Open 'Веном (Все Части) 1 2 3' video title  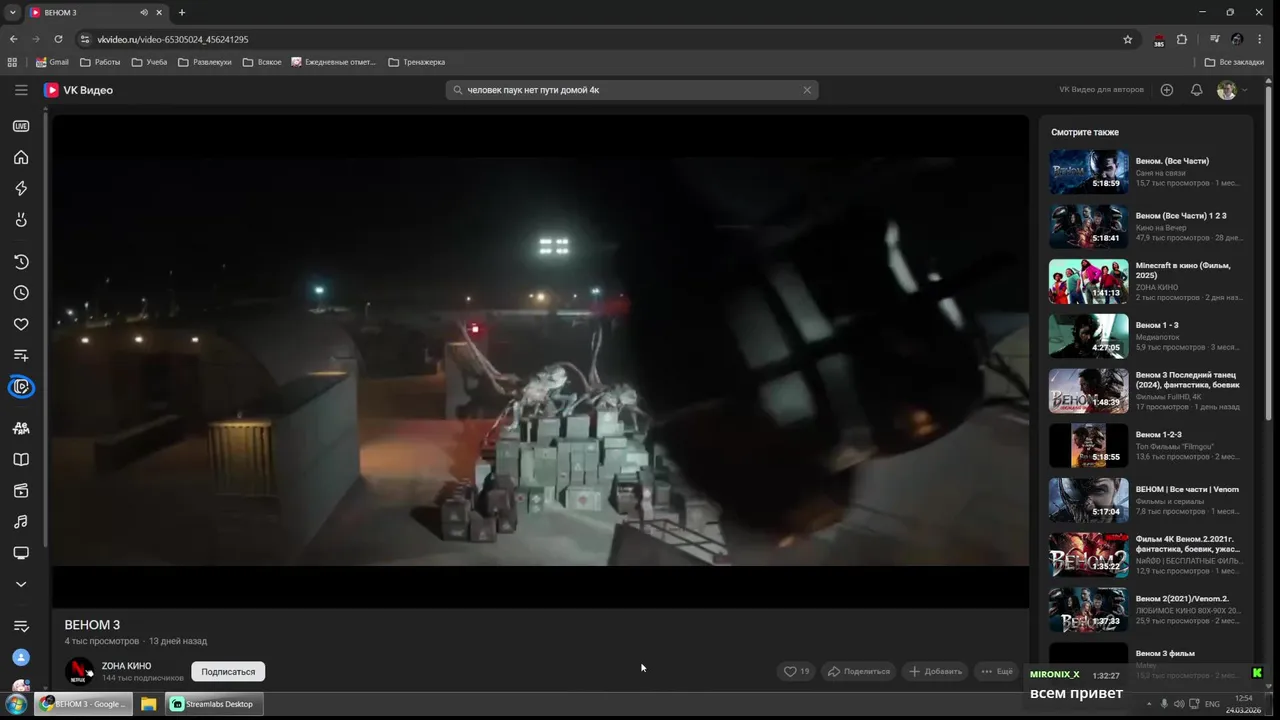pos(1181,216)
